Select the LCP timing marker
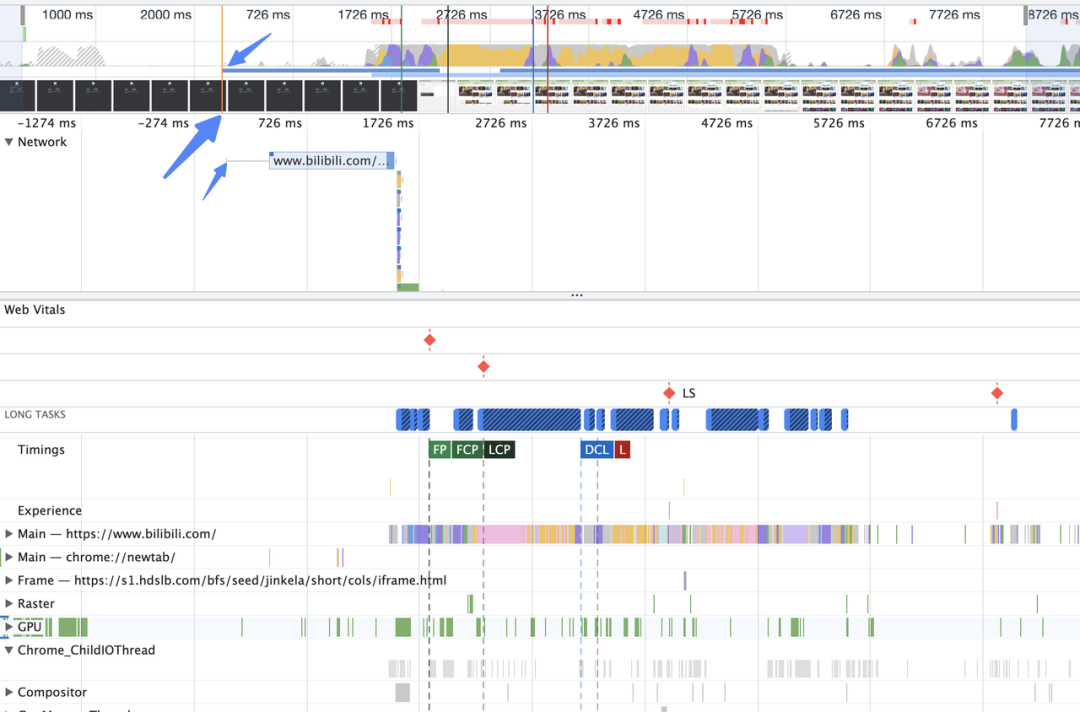Image resolution: width=1080 pixels, height=712 pixels. pyautogui.click(x=498, y=449)
